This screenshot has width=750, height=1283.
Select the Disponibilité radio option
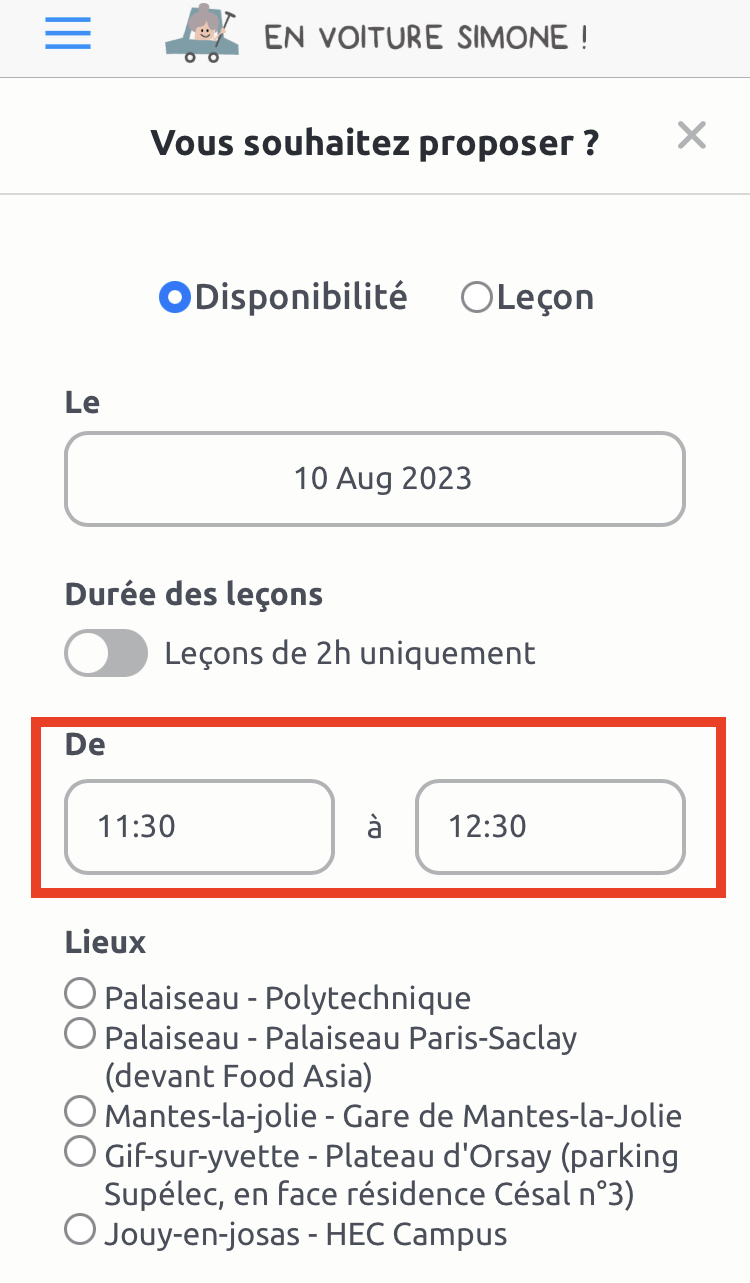pyautogui.click(x=175, y=298)
